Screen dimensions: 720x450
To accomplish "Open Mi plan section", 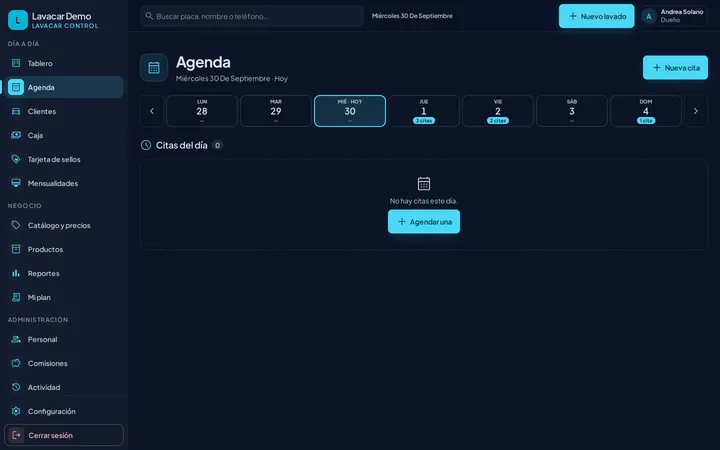I will pos(64,297).
